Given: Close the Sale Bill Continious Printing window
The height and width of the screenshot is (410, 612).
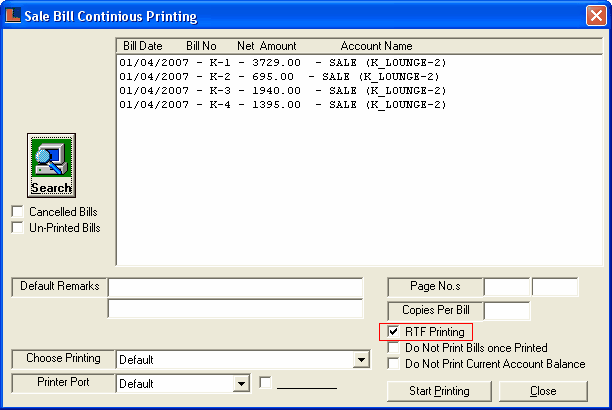Looking at the screenshot, I should [x=596, y=16].
